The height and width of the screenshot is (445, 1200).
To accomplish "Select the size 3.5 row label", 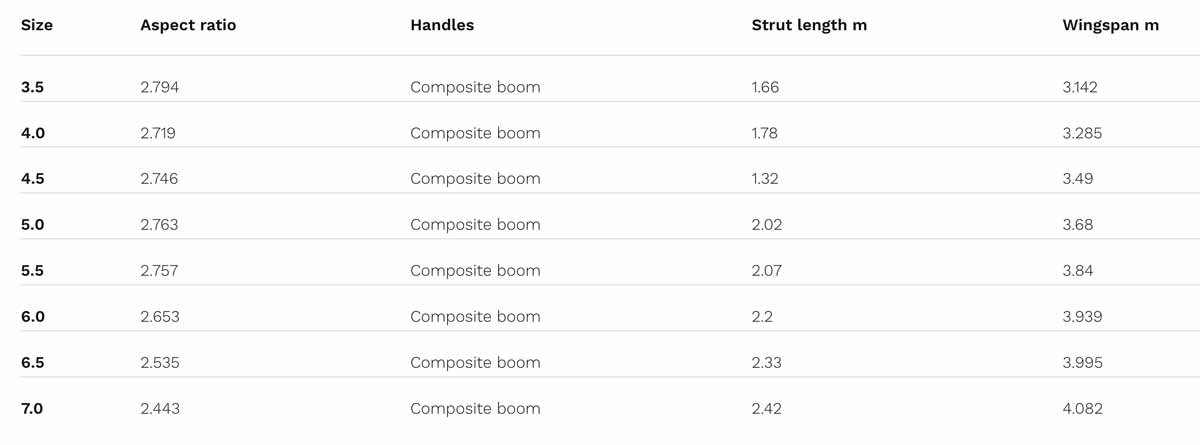I will (32, 87).
